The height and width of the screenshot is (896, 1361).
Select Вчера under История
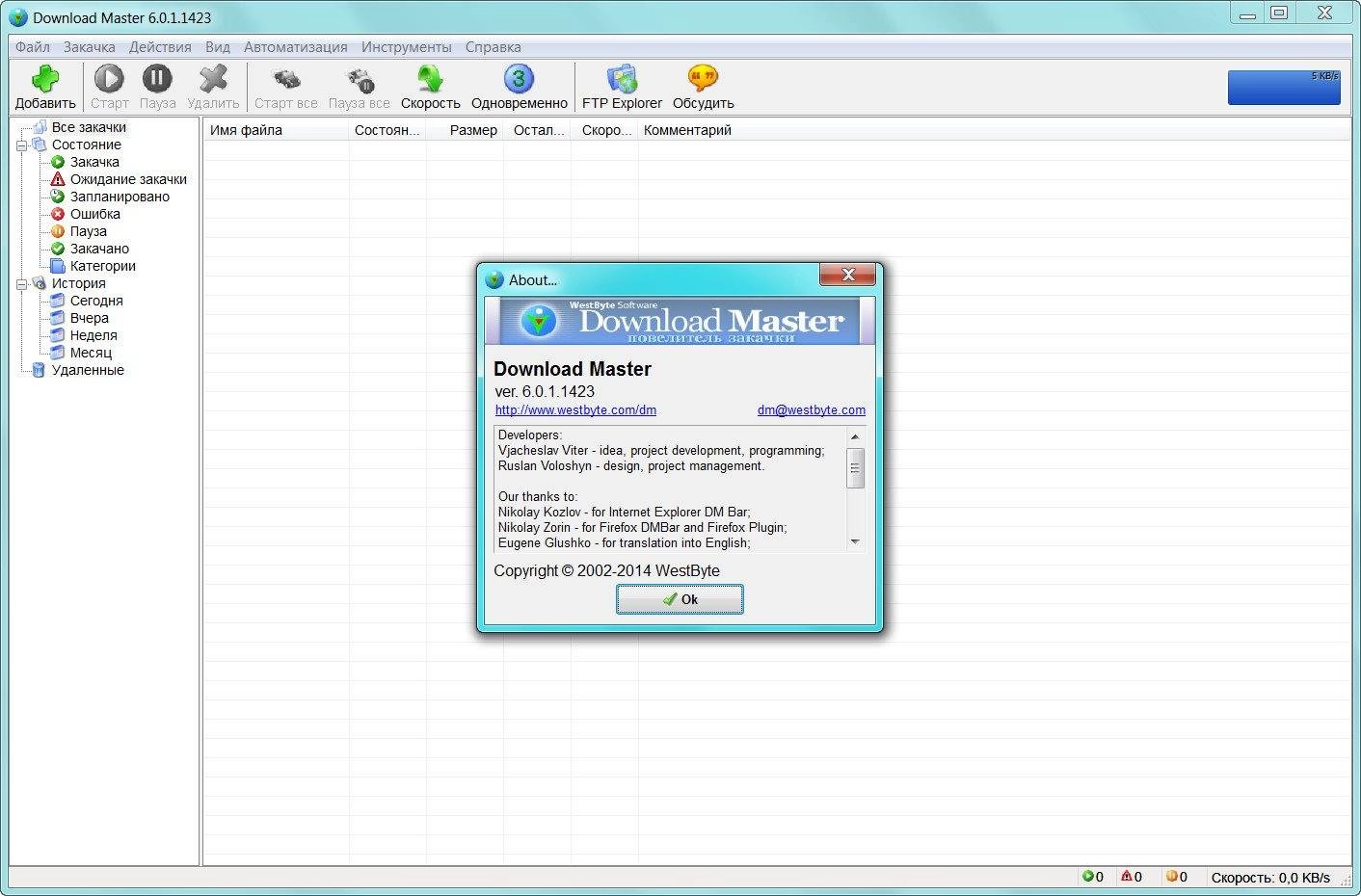[x=89, y=318]
